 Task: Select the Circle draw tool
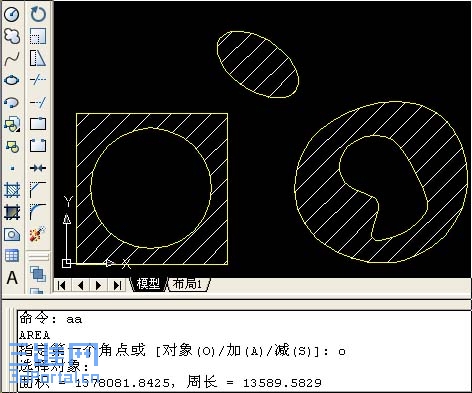point(12,14)
